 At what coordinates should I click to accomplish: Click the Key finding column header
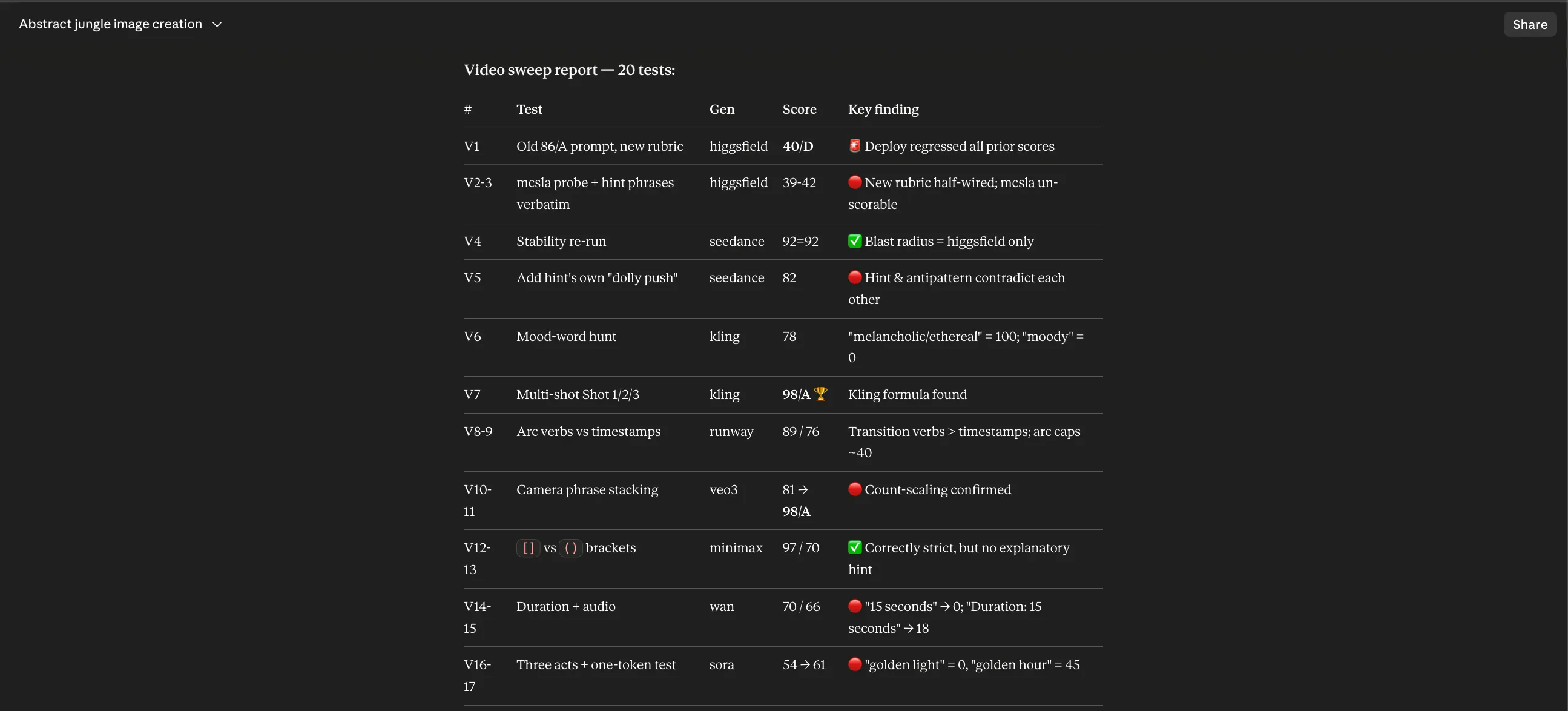pyautogui.click(x=883, y=109)
